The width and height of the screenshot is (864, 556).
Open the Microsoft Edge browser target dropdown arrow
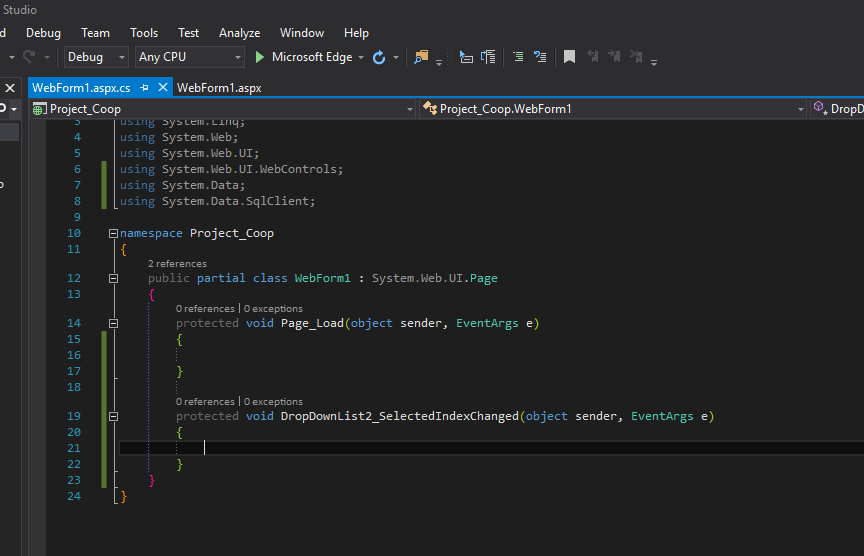coord(361,57)
